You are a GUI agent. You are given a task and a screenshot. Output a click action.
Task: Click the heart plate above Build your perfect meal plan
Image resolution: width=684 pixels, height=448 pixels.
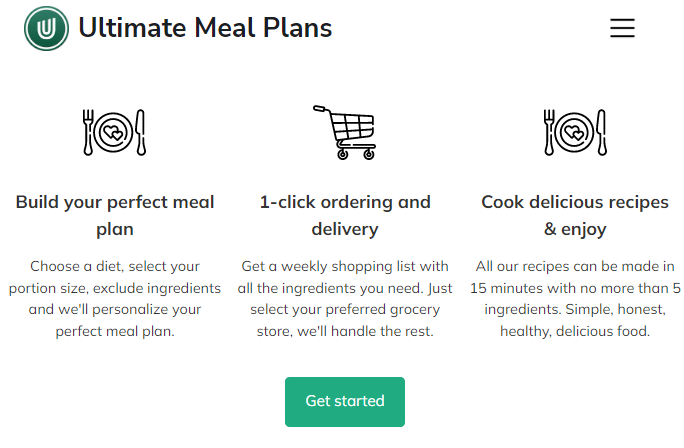(114, 132)
